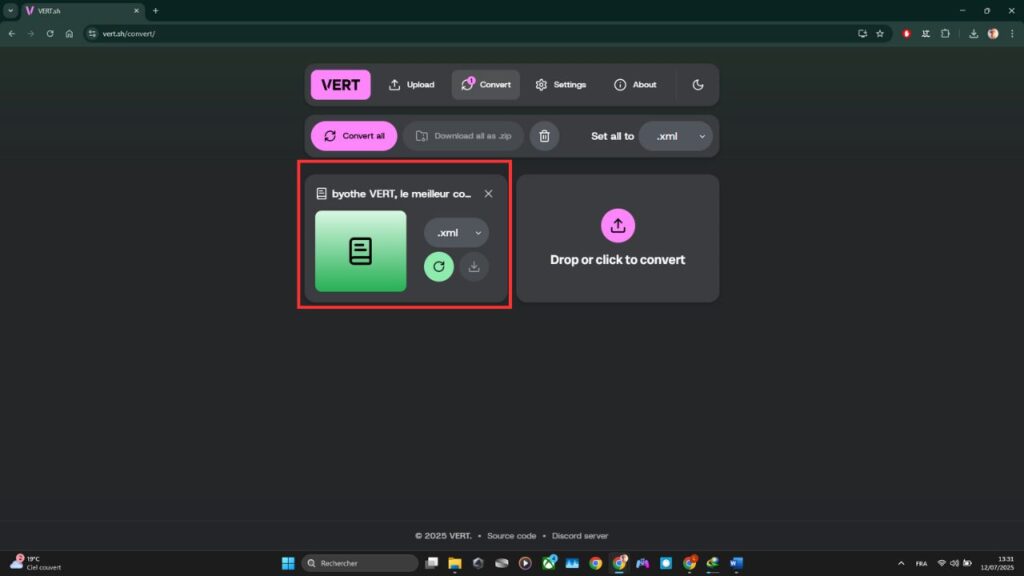Open the Extensions puzzle menu

[x=945, y=34]
